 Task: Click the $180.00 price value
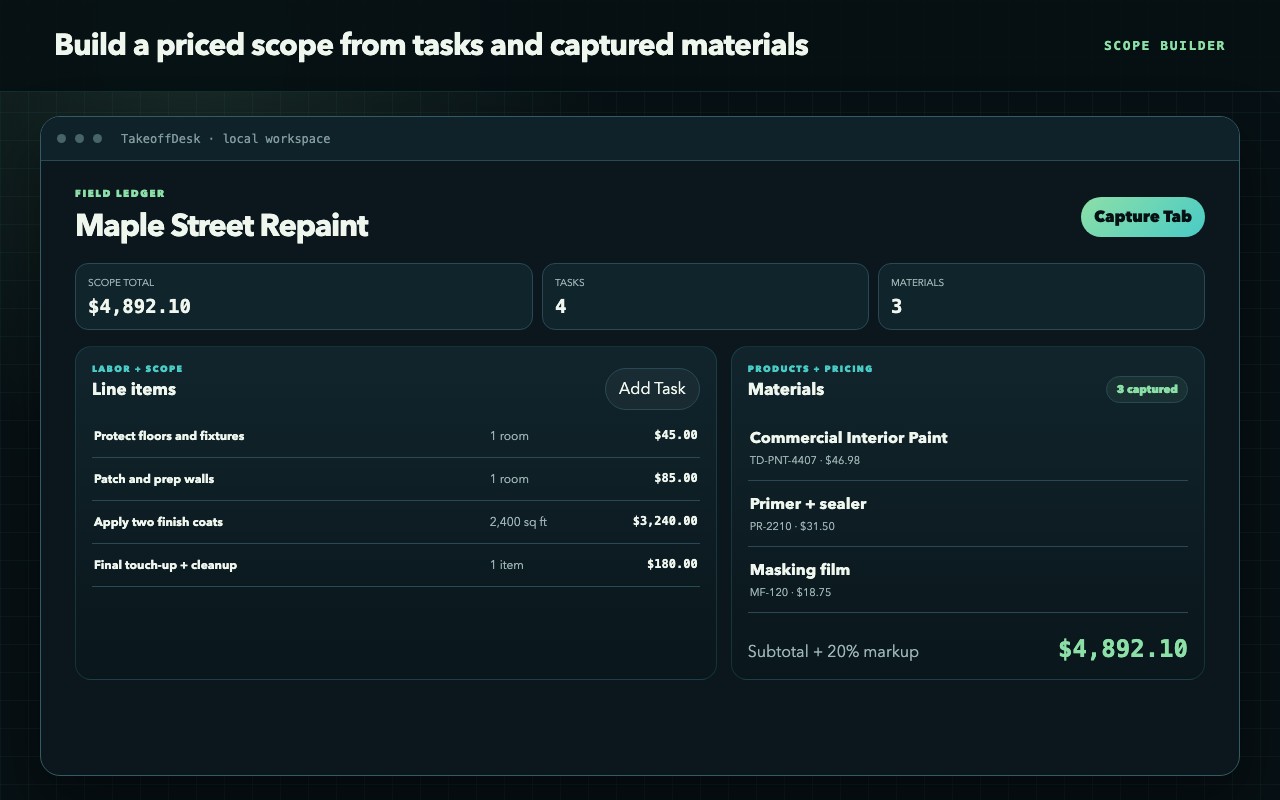(672, 564)
